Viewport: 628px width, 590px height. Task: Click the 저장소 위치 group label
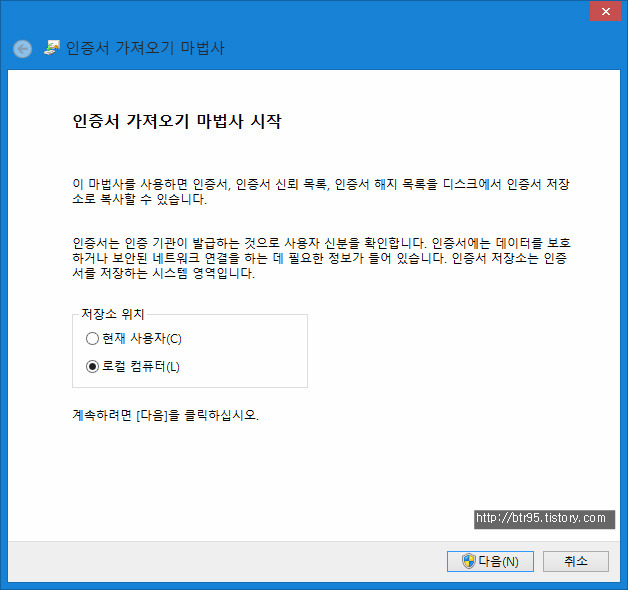pos(113,314)
